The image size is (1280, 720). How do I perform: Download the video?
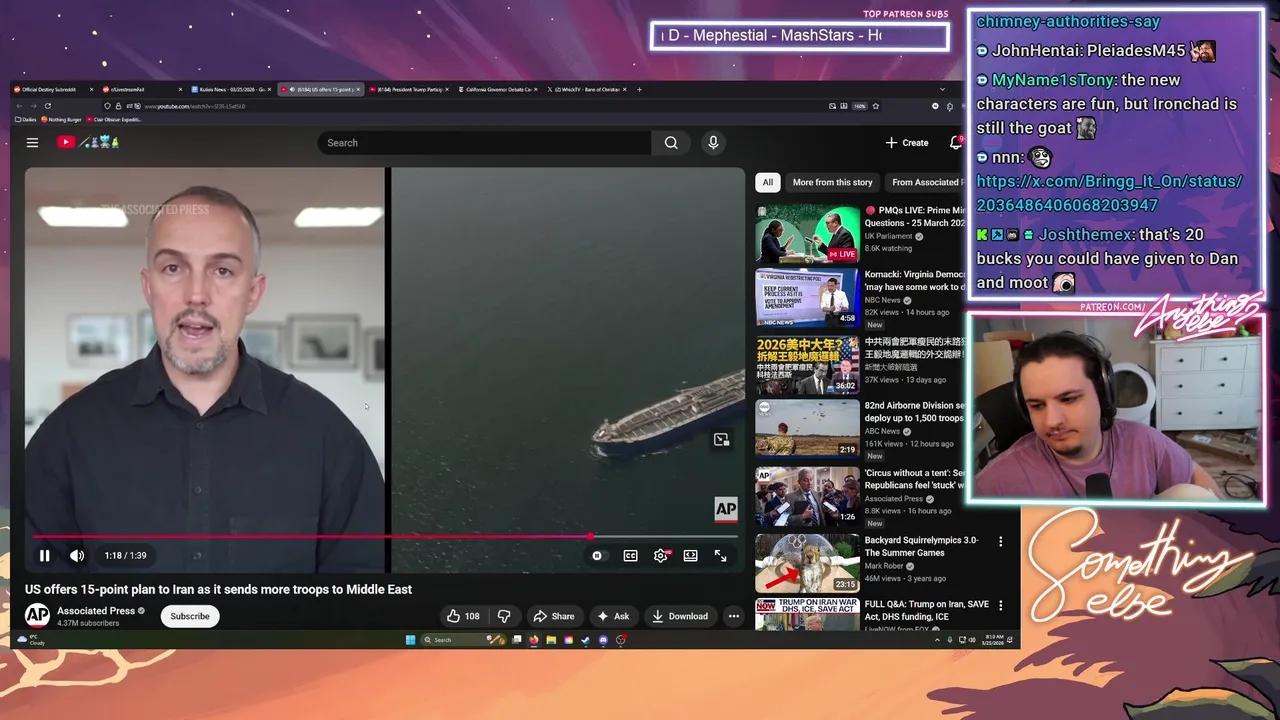(679, 616)
